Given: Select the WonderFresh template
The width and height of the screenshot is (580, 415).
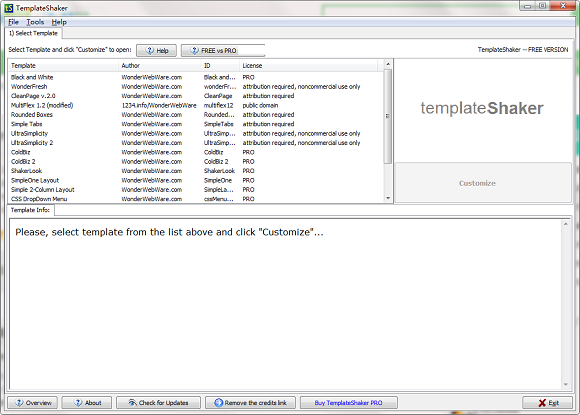Looking at the screenshot, I should pyautogui.click(x=196, y=87).
